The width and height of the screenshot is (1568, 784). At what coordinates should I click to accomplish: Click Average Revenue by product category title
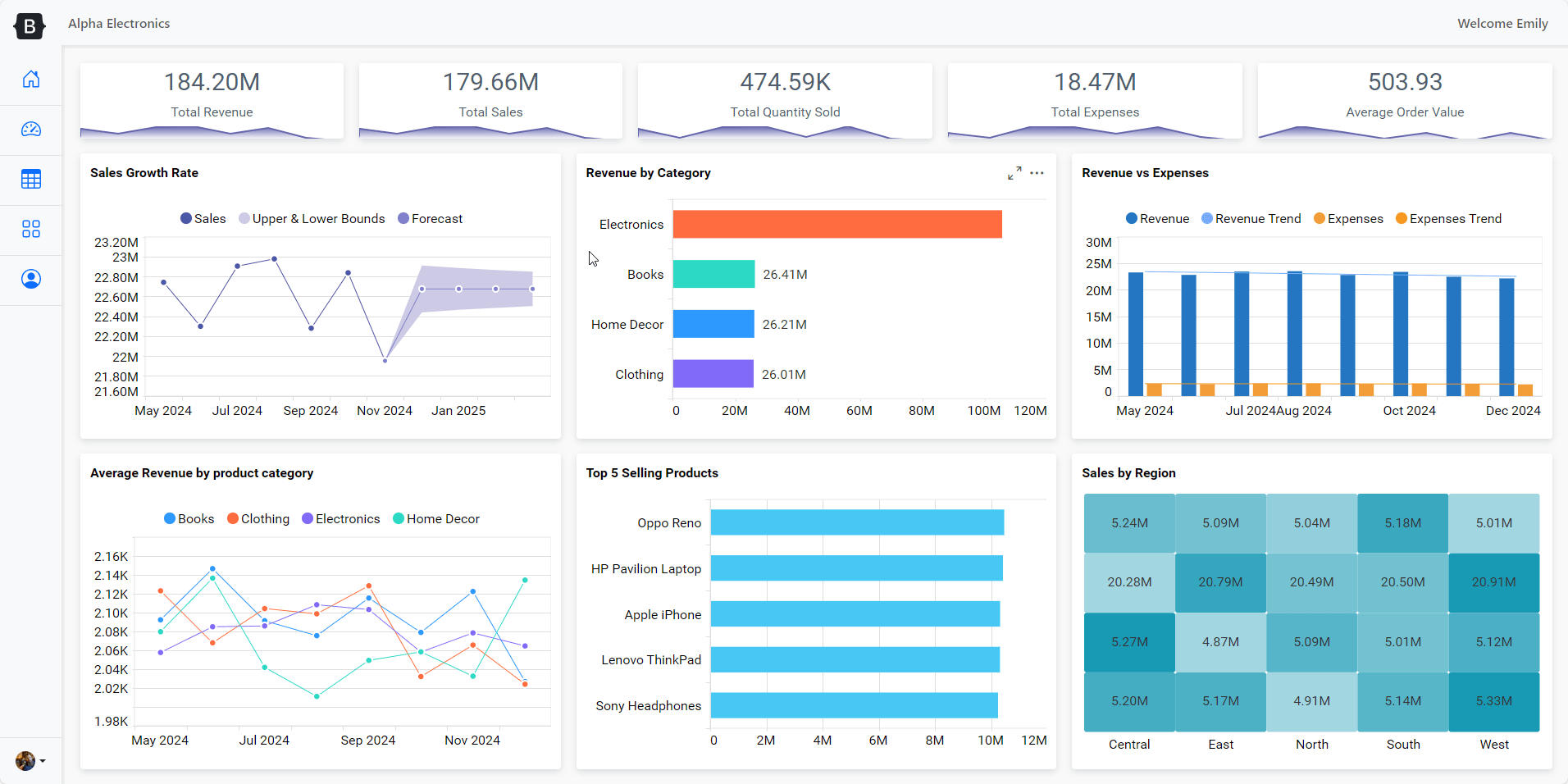pyautogui.click(x=202, y=473)
